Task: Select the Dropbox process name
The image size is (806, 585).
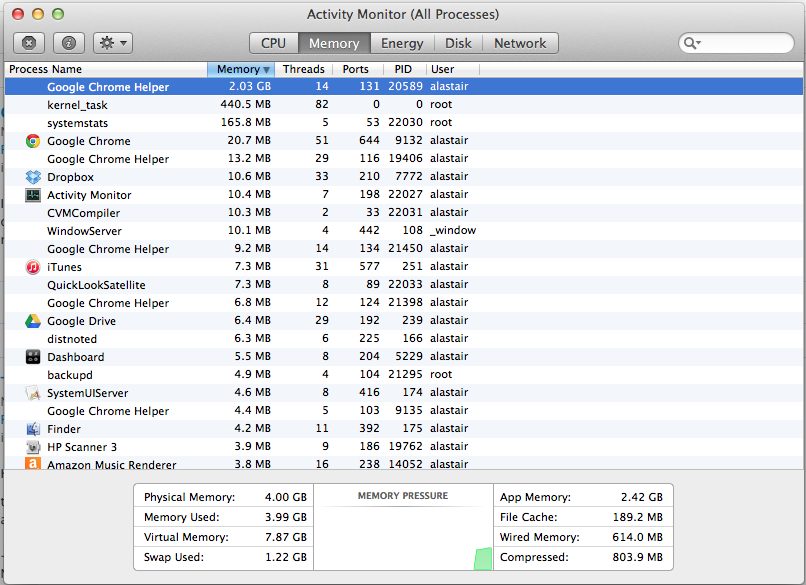Action: click(70, 177)
